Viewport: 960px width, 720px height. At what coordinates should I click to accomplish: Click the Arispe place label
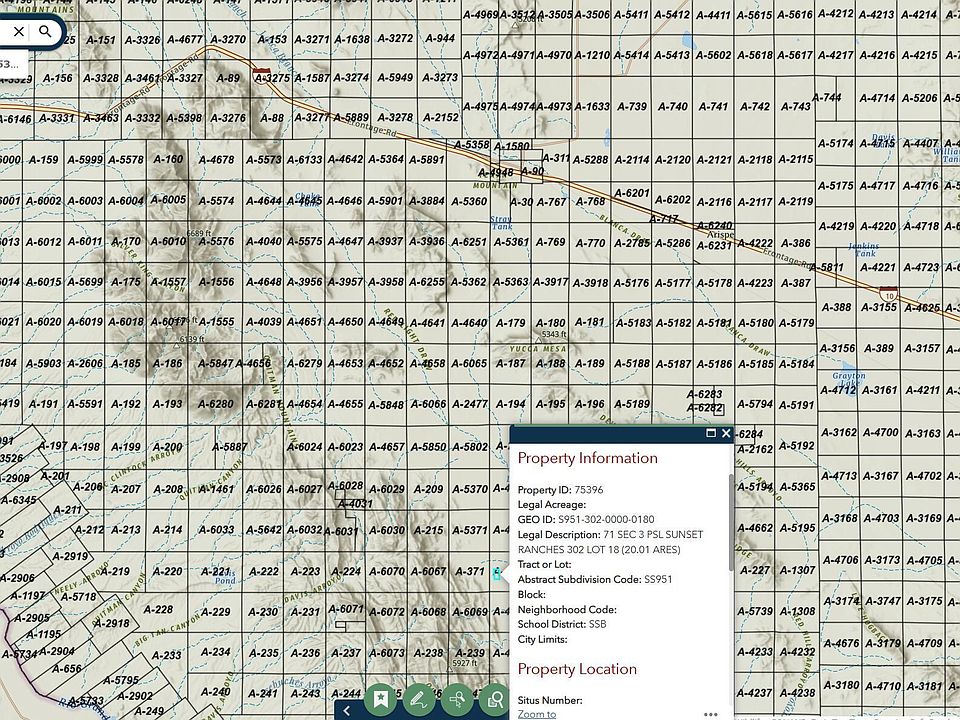720,234
